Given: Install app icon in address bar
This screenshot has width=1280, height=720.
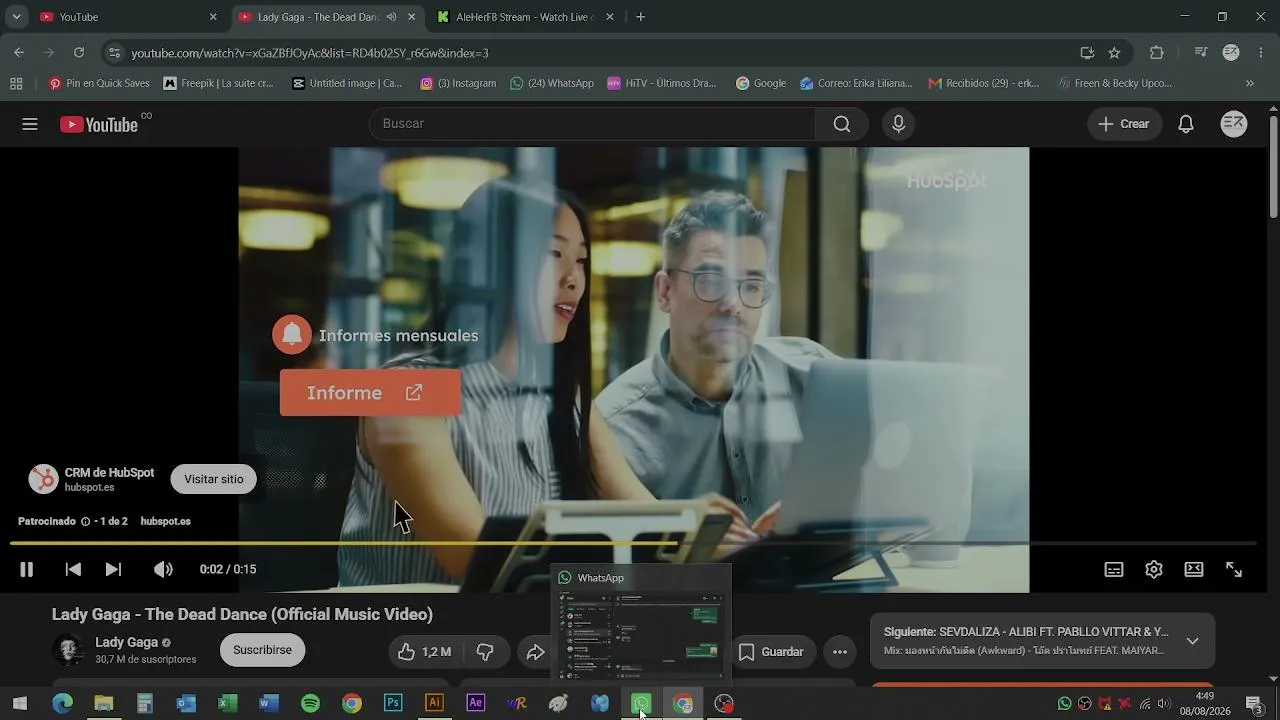Looking at the screenshot, I should click(x=1087, y=53).
